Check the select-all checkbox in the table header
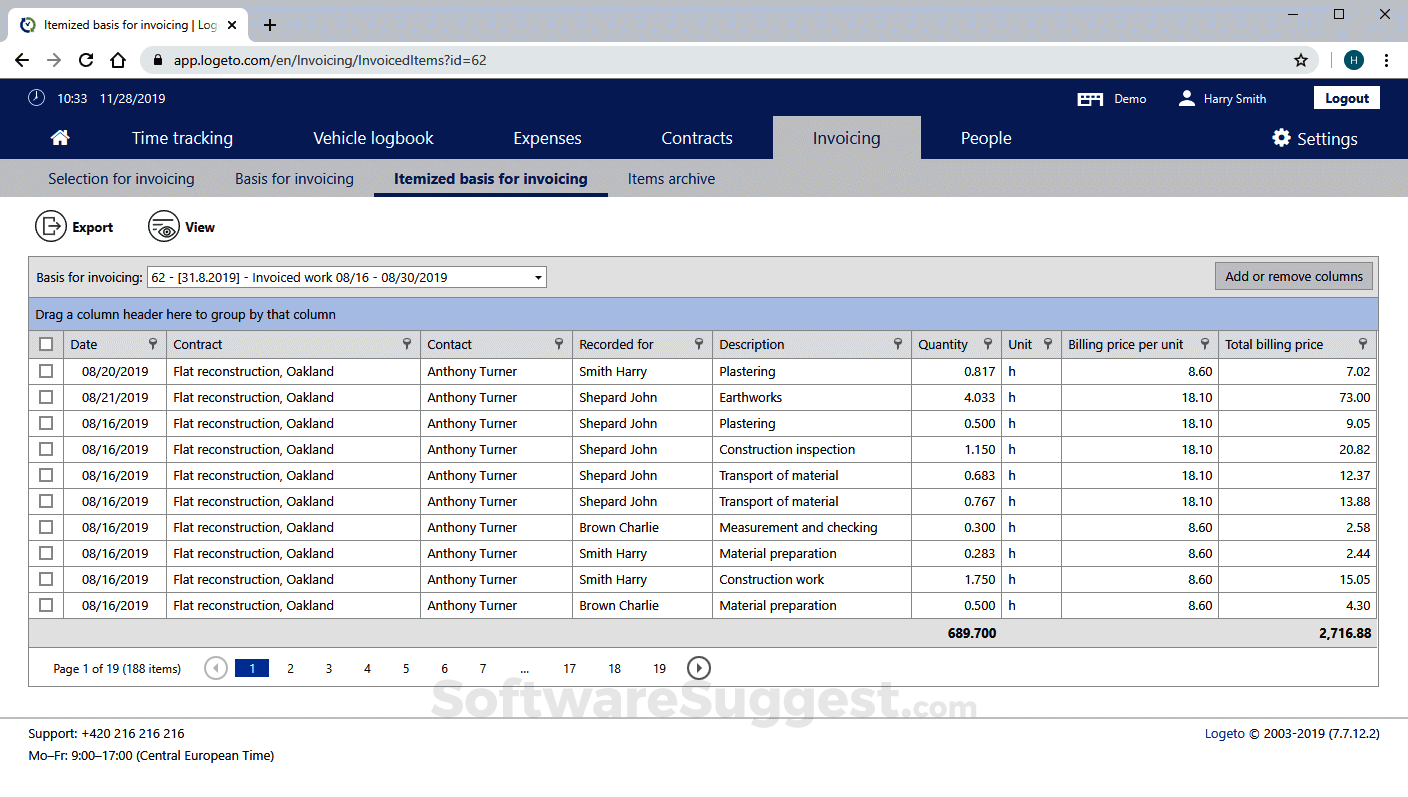Viewport: 1408px width, 797px height. coord(45,344)
